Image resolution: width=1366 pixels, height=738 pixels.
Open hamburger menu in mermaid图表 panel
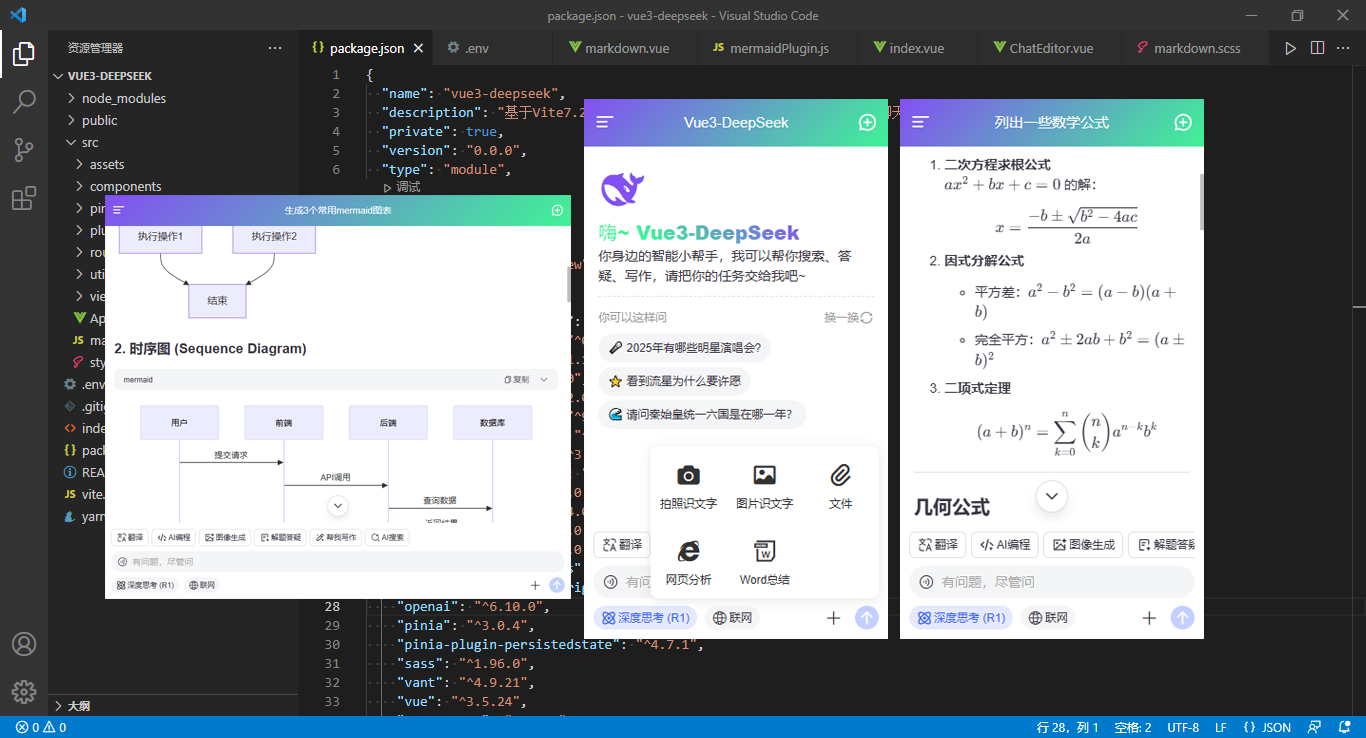(119, 210)
